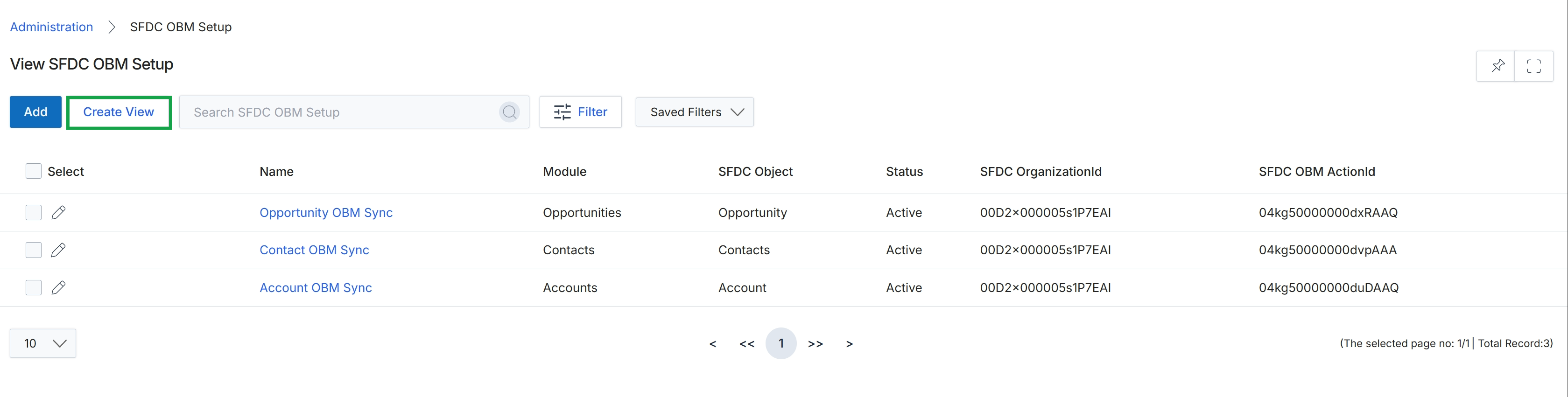Click the SFDC Object column header
Screen dimensions: 1568x397
click(x=755, y=172)
